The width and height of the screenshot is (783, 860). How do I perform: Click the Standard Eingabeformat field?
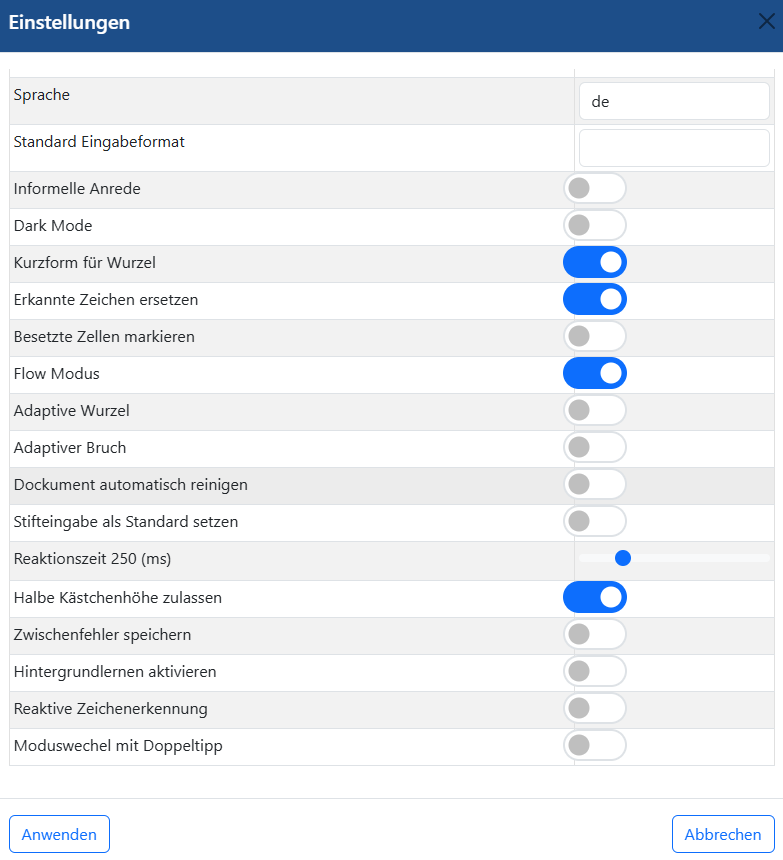[x=674, y=148]
